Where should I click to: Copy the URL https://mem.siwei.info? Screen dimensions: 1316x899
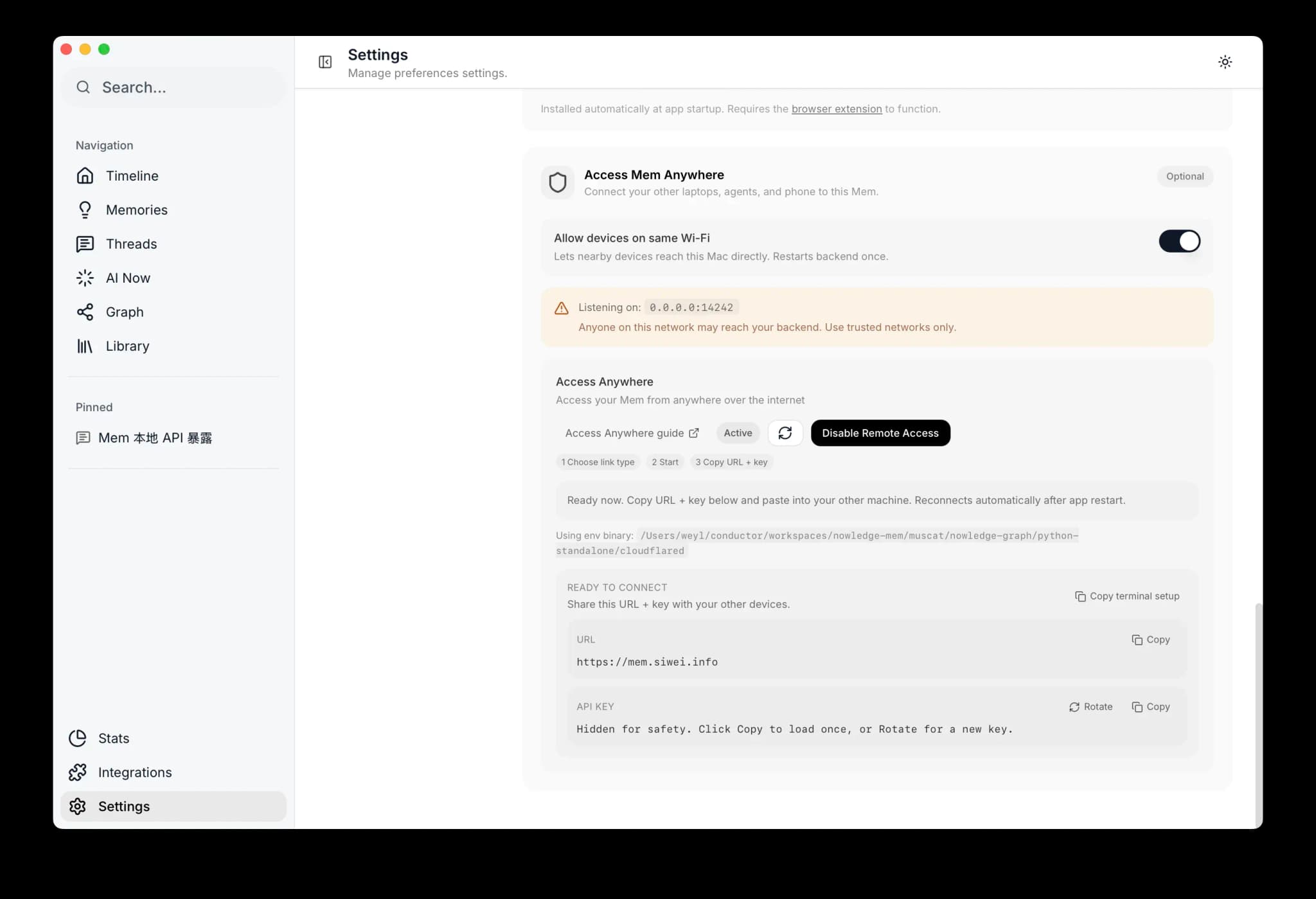pyautogui.click(x=1150, y=639)
